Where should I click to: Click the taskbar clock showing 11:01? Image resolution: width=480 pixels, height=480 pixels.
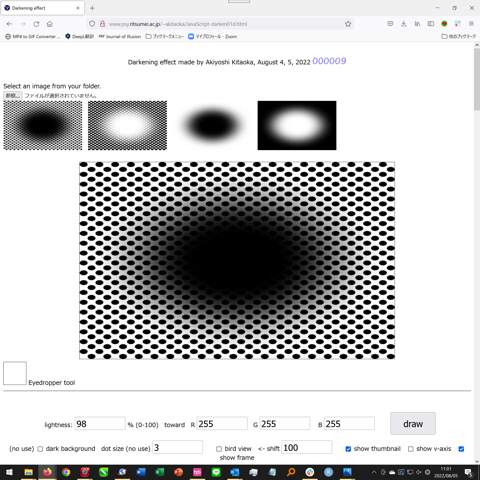446,472
